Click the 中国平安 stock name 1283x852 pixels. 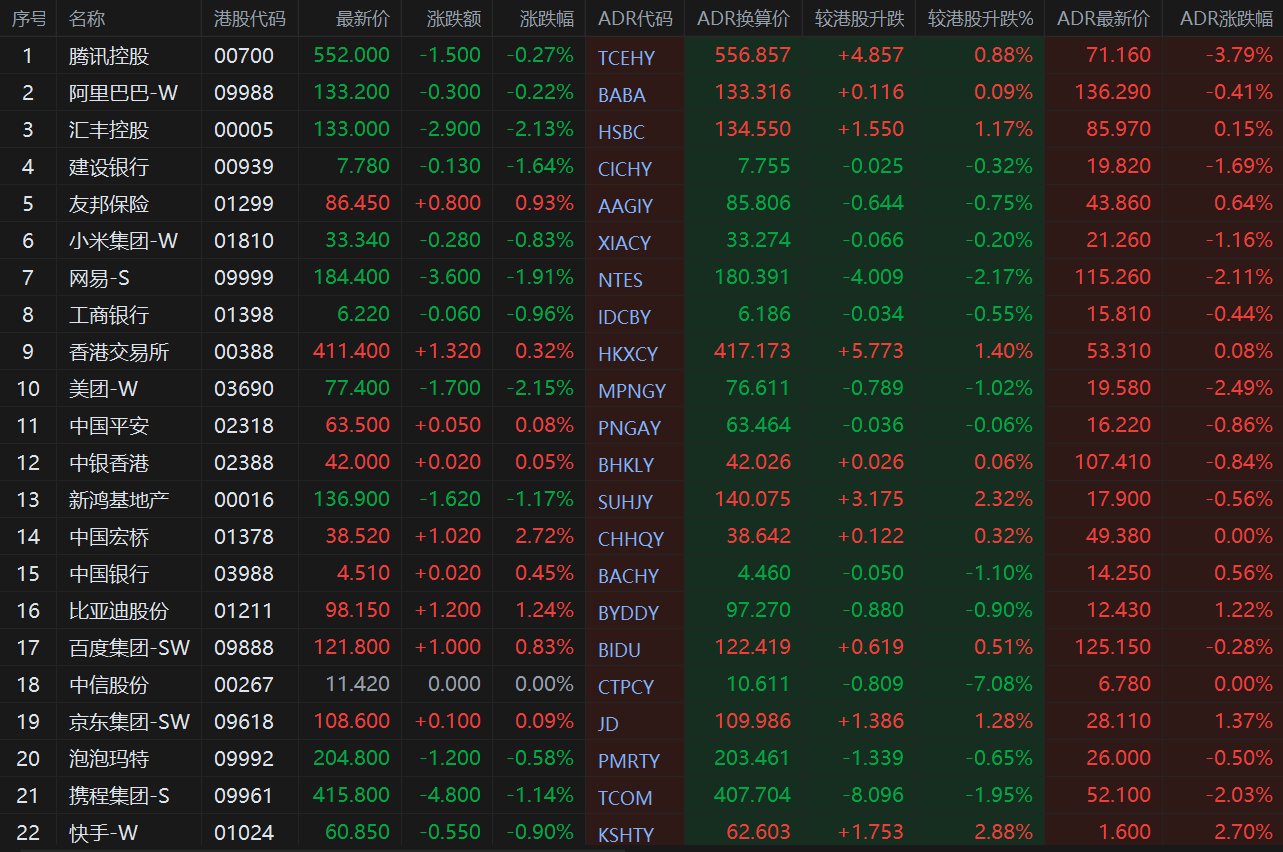(x=109, y=426)
